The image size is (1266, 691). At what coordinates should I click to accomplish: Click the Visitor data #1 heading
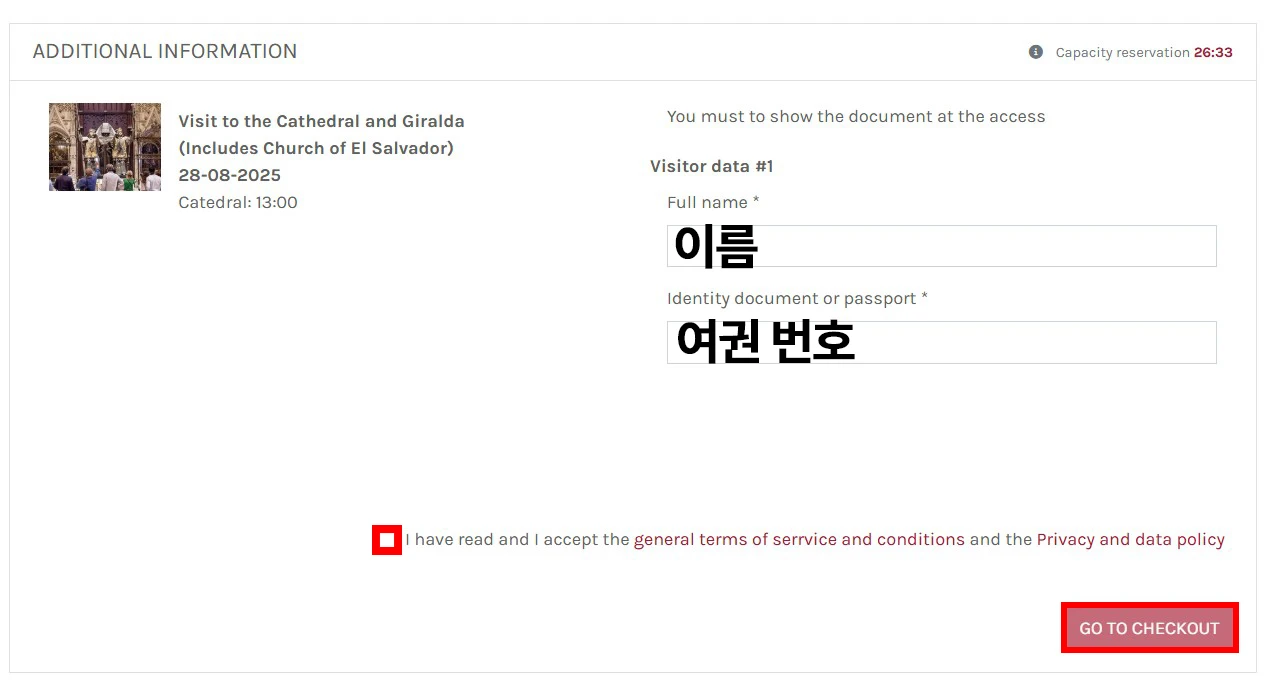[x=711, y=166]
